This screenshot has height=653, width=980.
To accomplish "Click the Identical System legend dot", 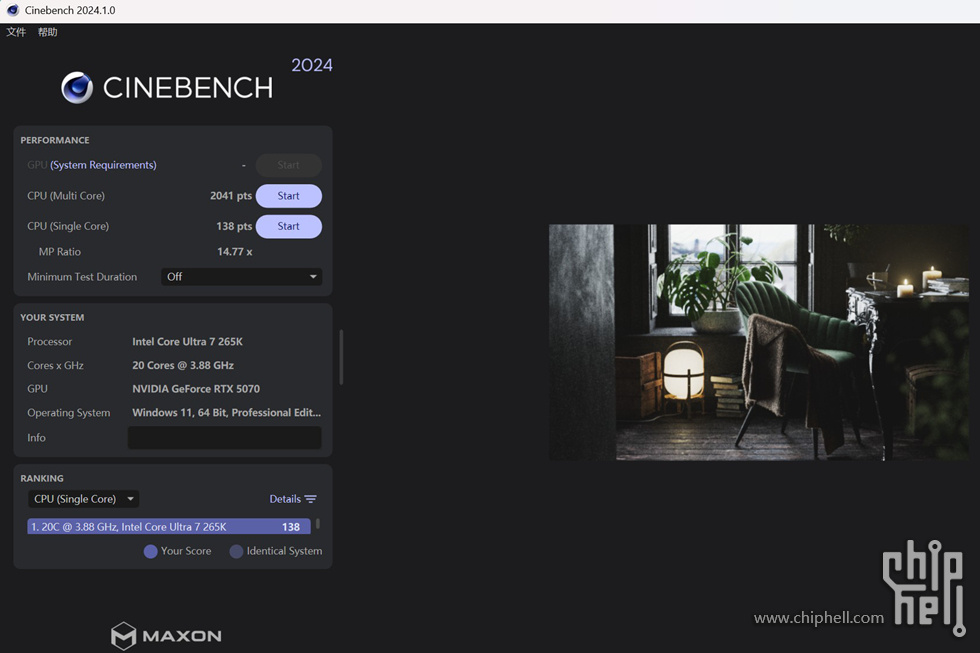I will [x=236, y=551].
